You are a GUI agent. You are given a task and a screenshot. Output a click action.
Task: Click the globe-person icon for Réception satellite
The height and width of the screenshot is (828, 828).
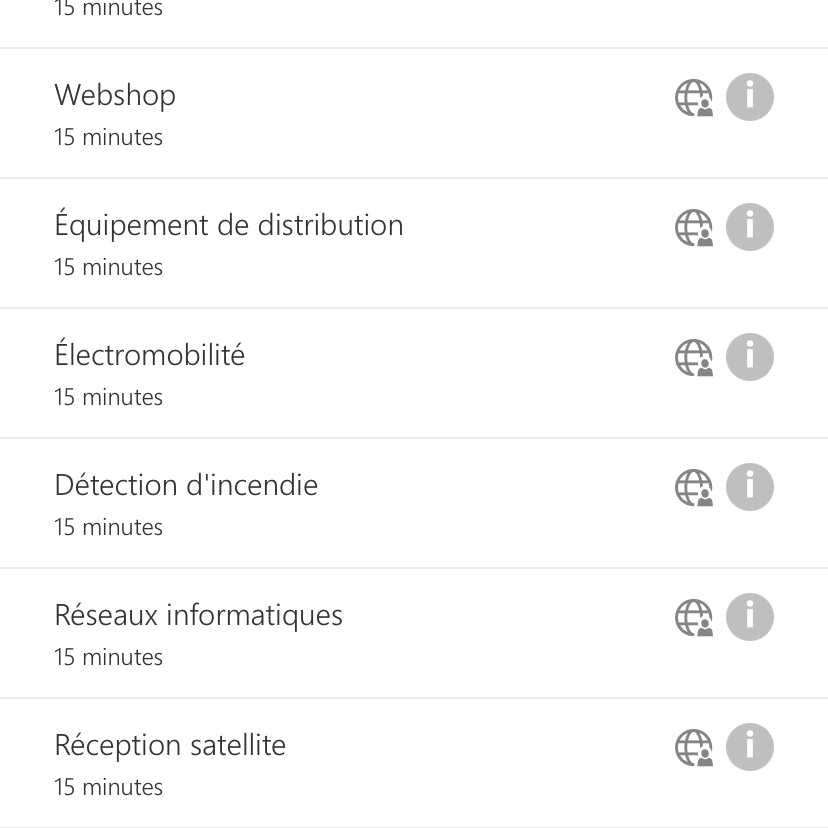(694, 748)
